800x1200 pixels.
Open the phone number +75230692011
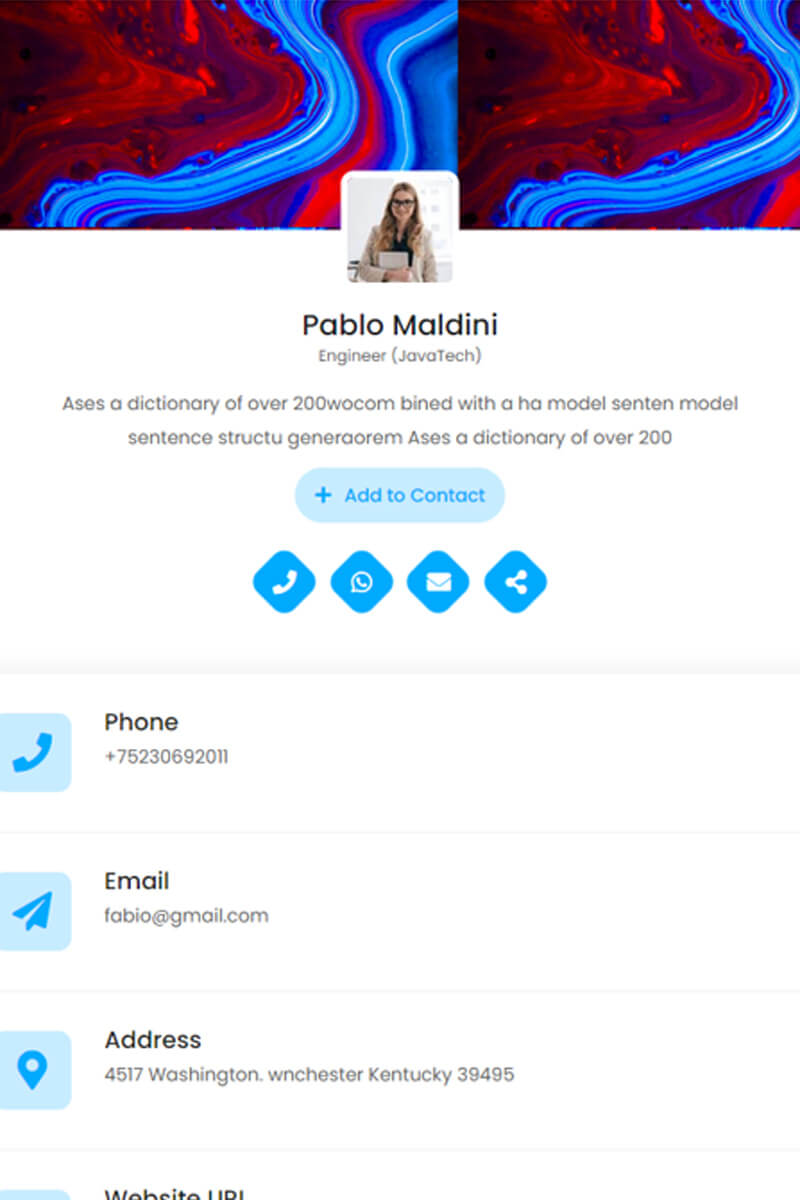click(166, 757)
